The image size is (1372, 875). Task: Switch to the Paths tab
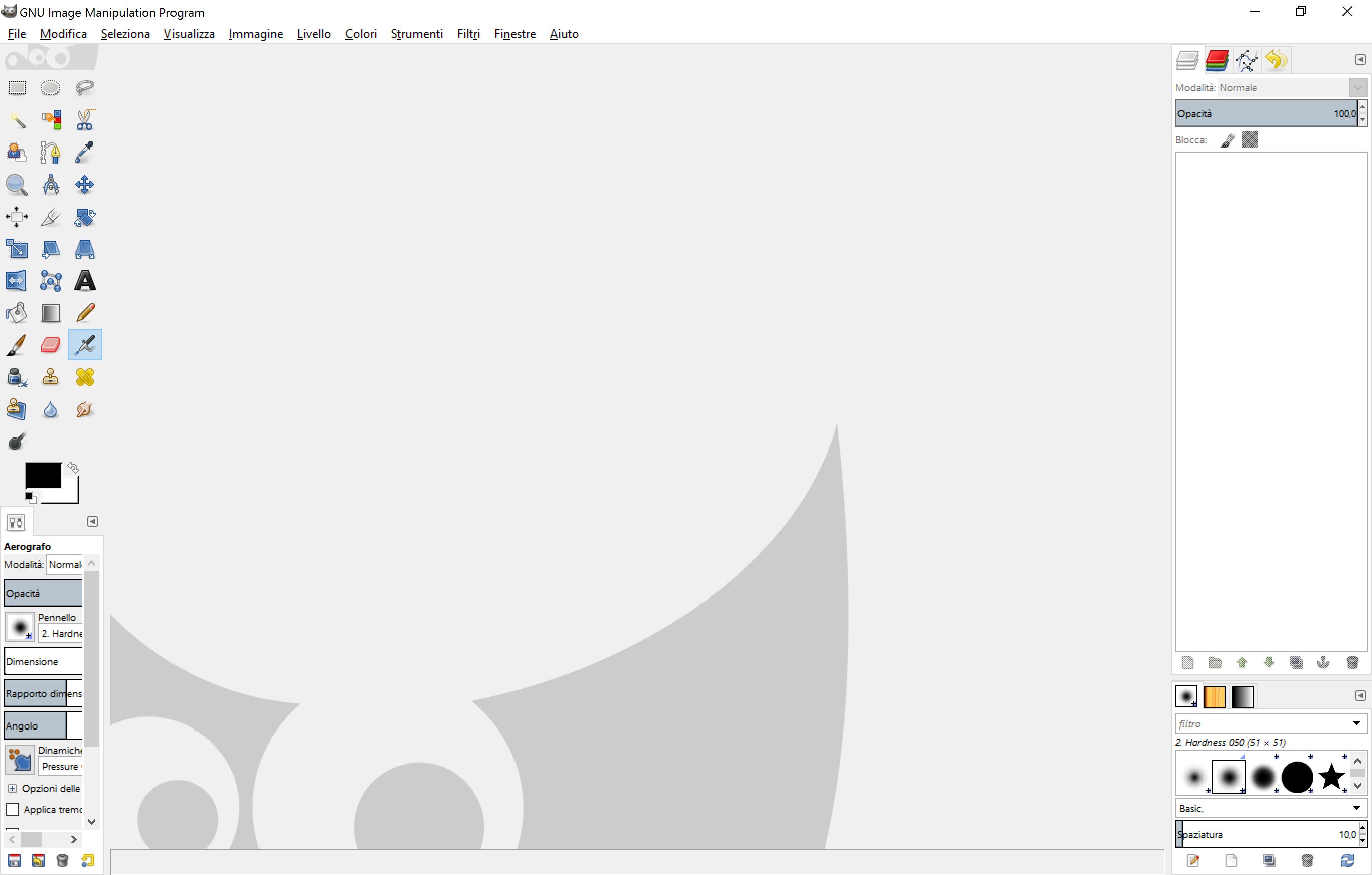click(1246, 60)
